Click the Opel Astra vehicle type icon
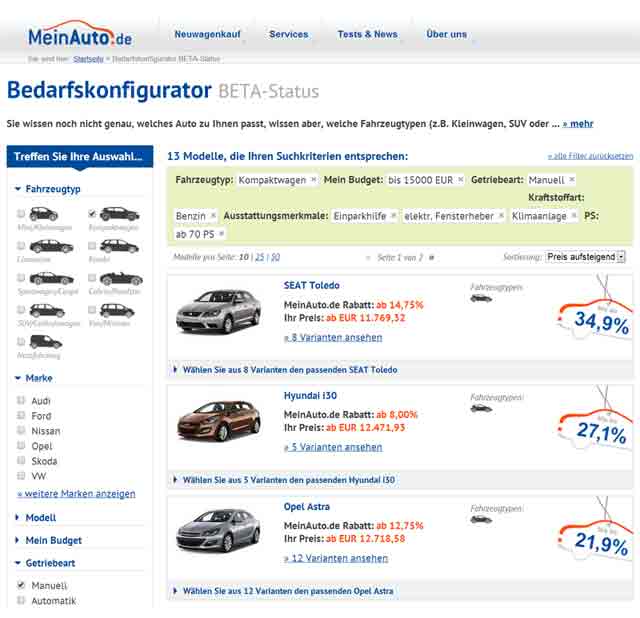Viewport: 640px width, 618px height. coord(481,520)
